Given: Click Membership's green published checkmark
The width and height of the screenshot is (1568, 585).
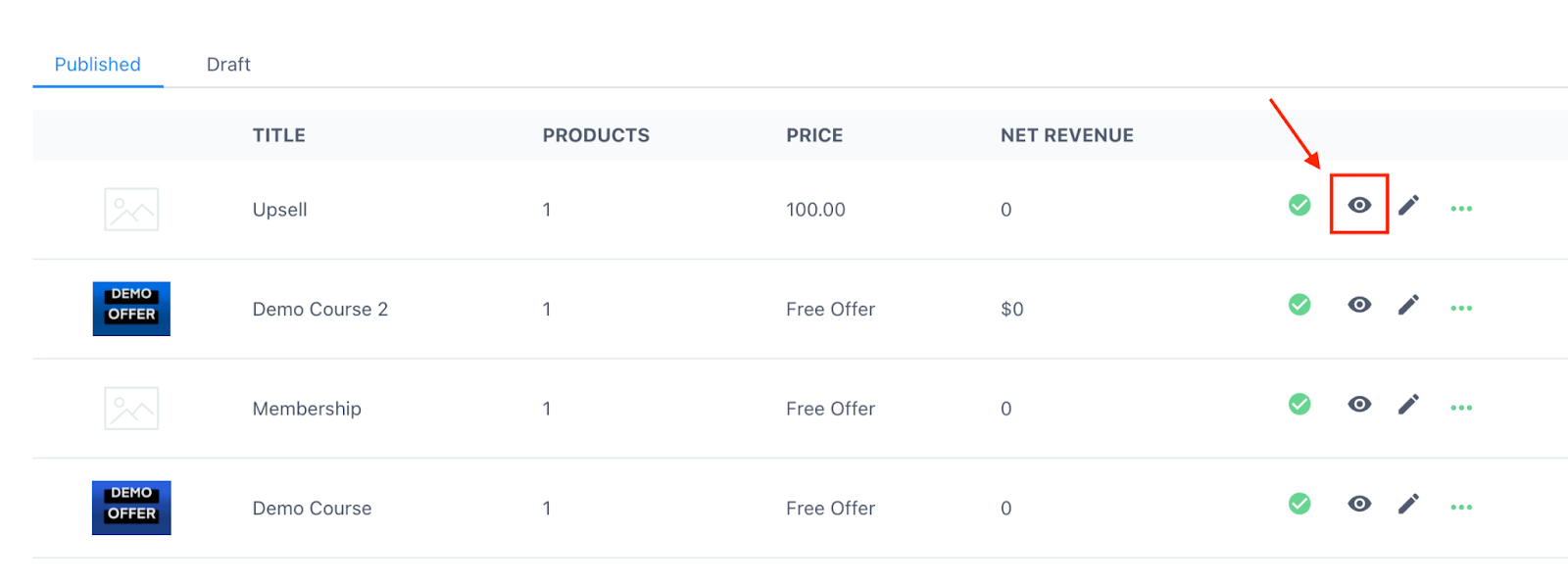Looking at the screenshot, I should tap(1299, 404).
